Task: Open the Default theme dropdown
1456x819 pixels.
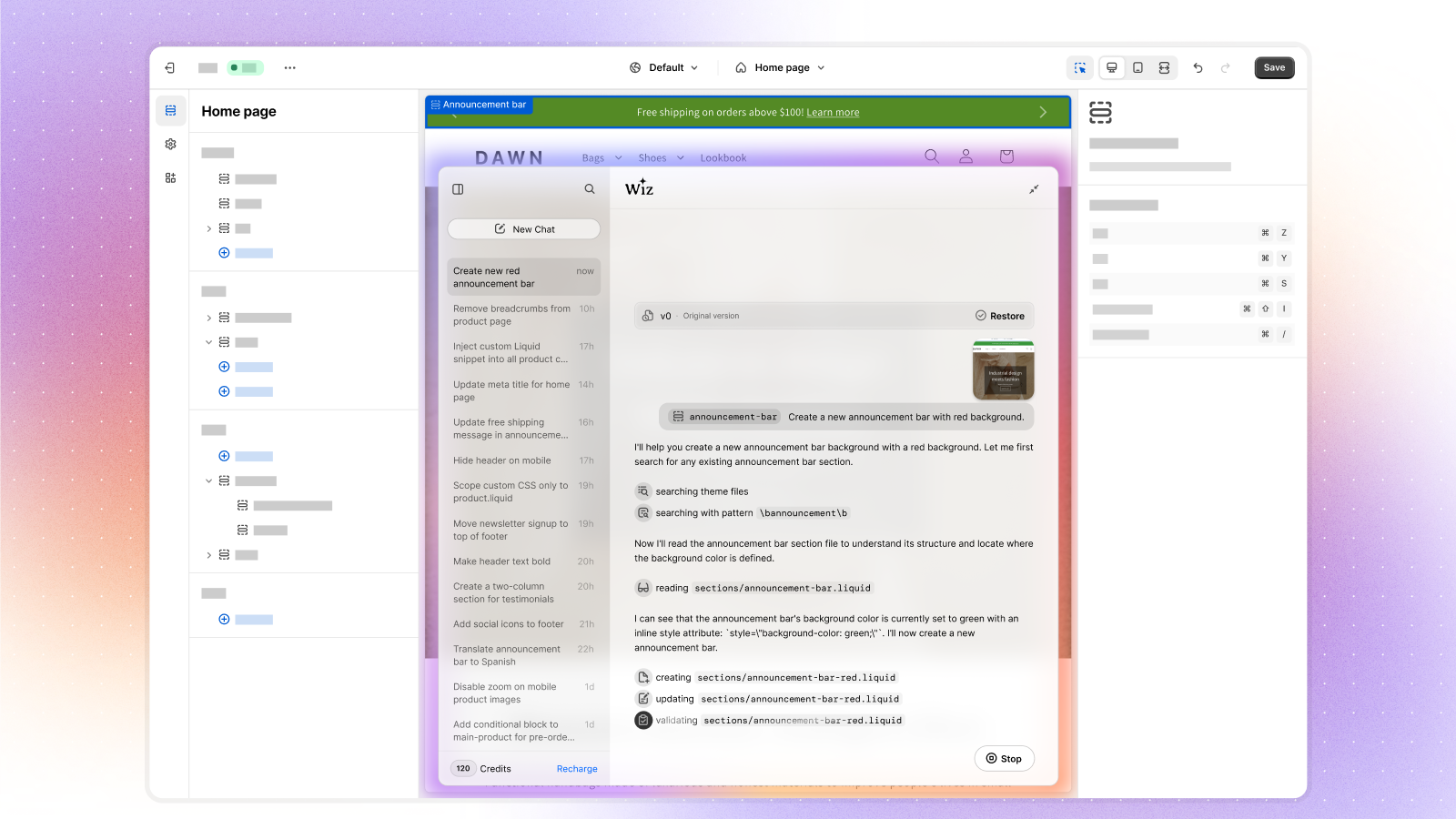Action: click(664, 67)
